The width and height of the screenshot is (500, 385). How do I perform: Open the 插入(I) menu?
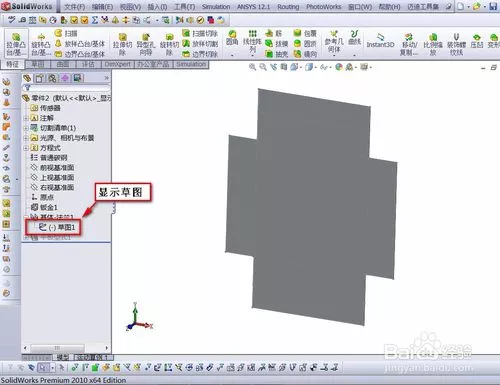click(x=157, y=7)
